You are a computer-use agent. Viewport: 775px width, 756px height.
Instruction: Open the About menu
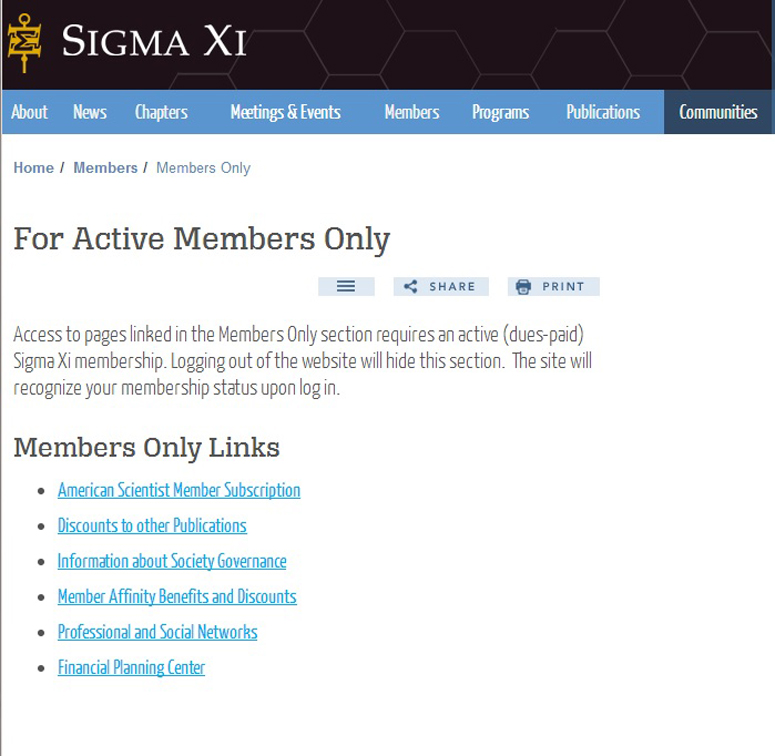tap(29, 112)
